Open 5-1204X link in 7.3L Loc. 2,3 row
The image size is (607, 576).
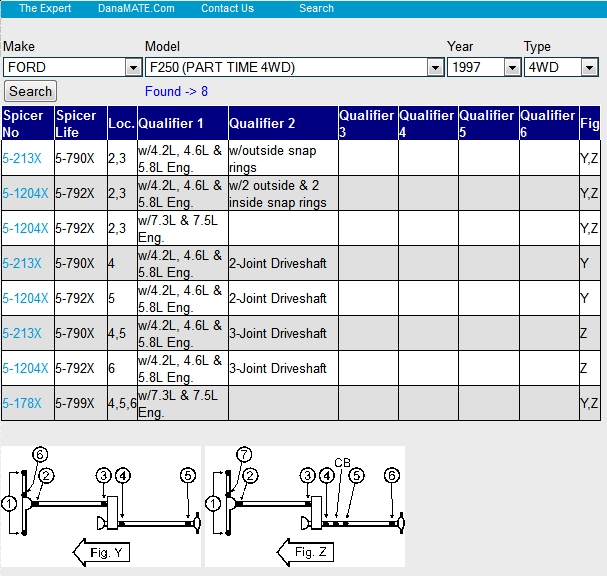point(26,228)
